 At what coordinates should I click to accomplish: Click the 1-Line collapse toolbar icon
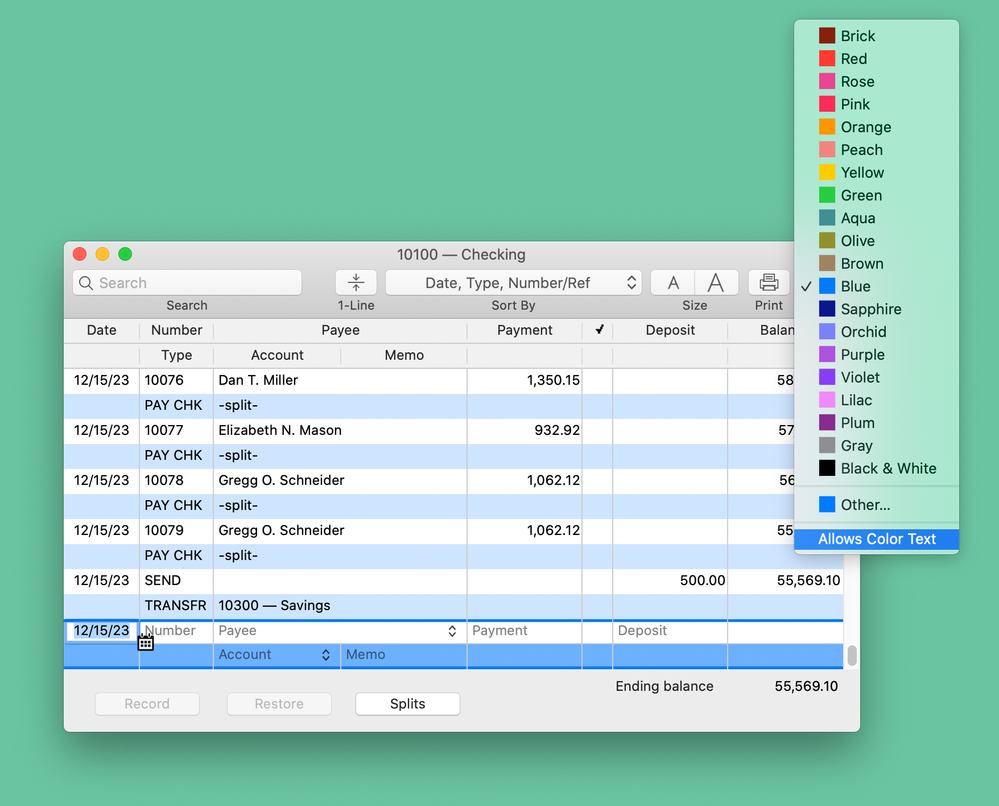click(356, 283)
